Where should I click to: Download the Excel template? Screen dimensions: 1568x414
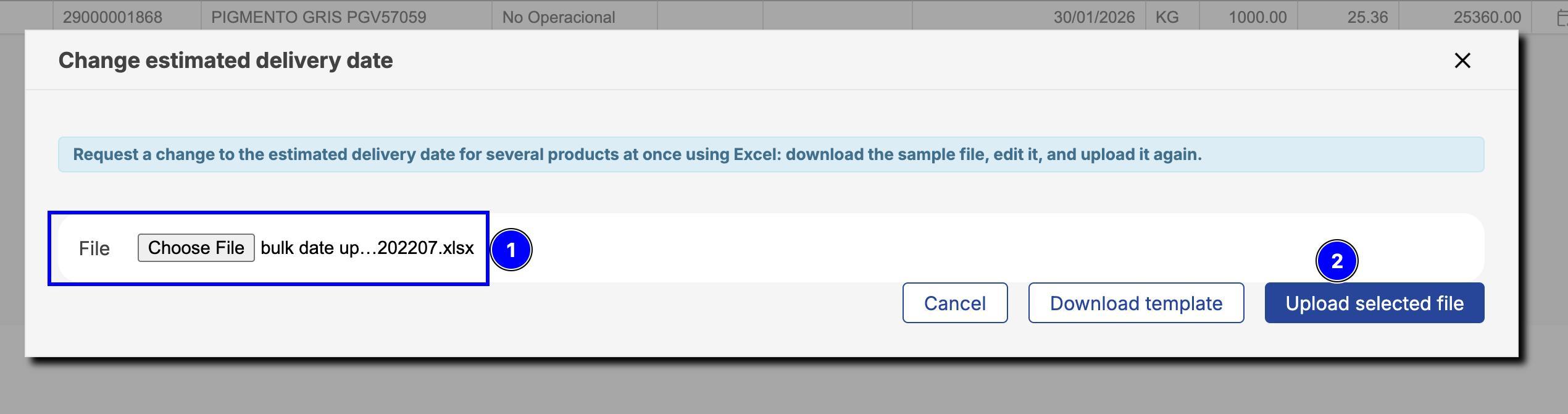point(1136,303)
